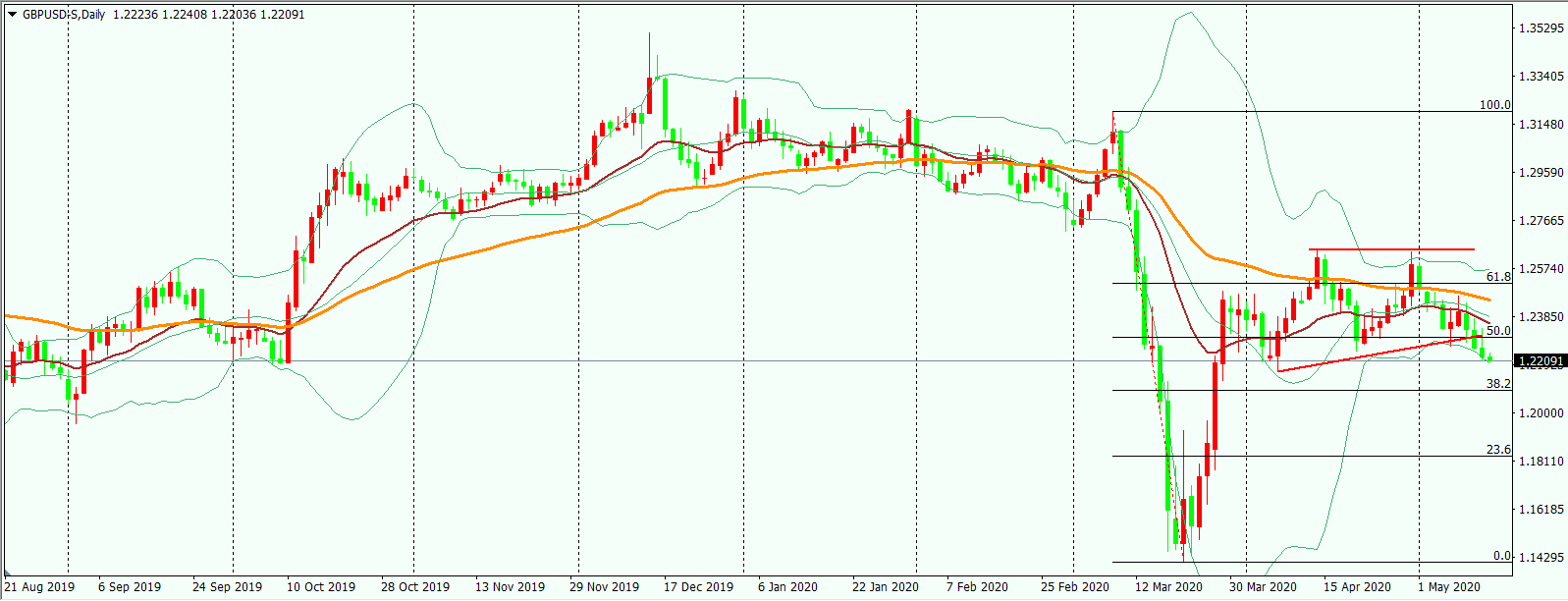Open the chart menu triangle beside GBPUSD.S
Screen dimensions: 1568x601
coord(12,14)
